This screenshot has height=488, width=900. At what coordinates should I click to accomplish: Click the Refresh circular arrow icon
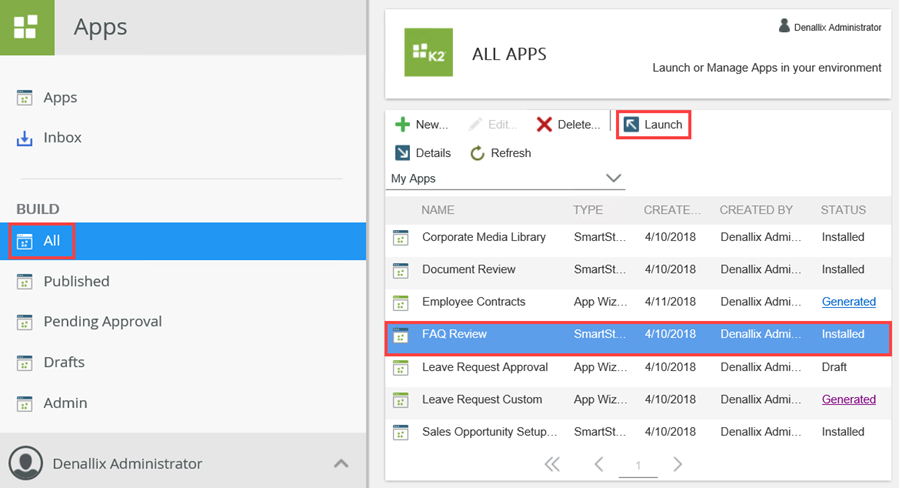477,153
